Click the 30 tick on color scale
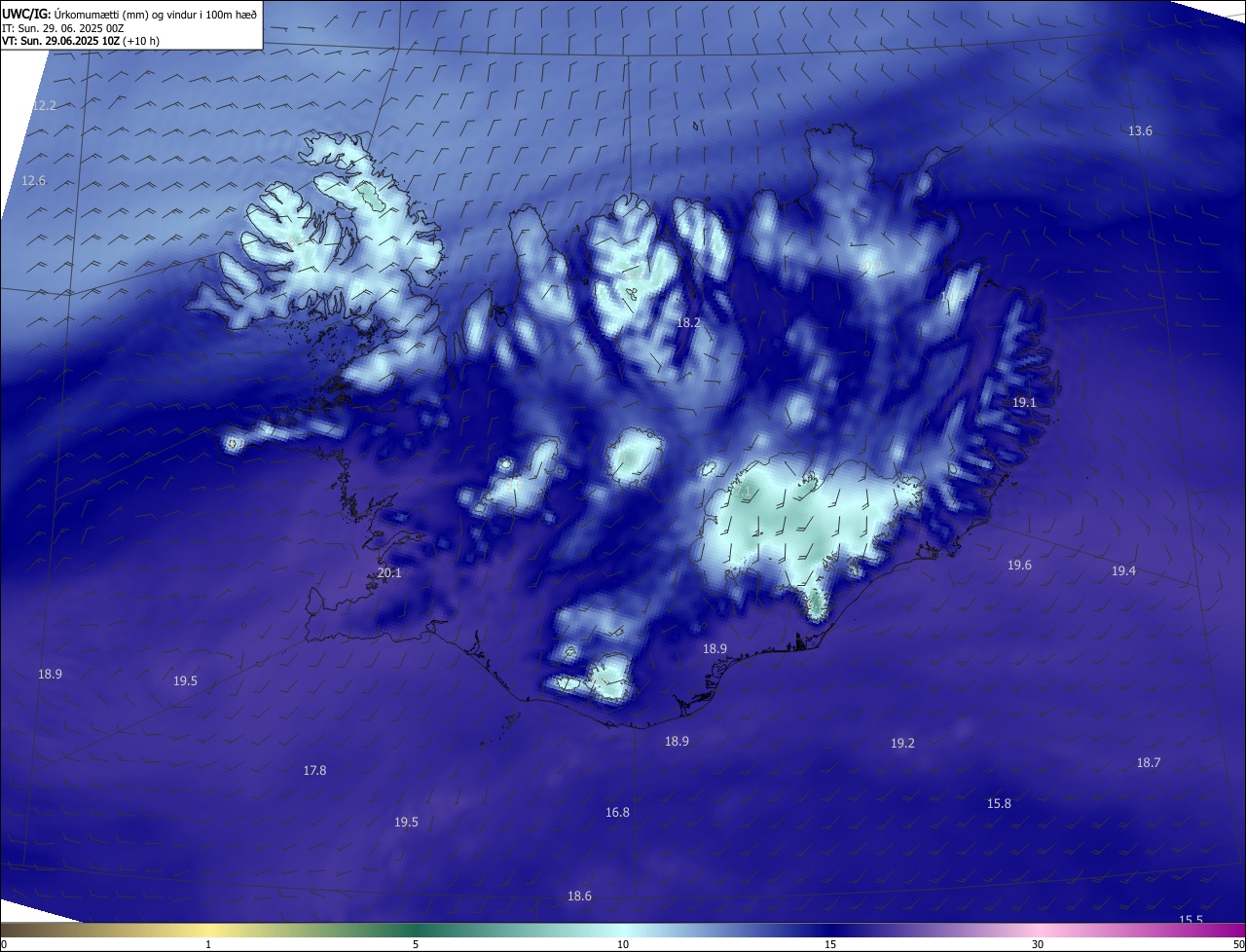The width and height of the screenshot is (1246, 952). [x=1038, y=944]
